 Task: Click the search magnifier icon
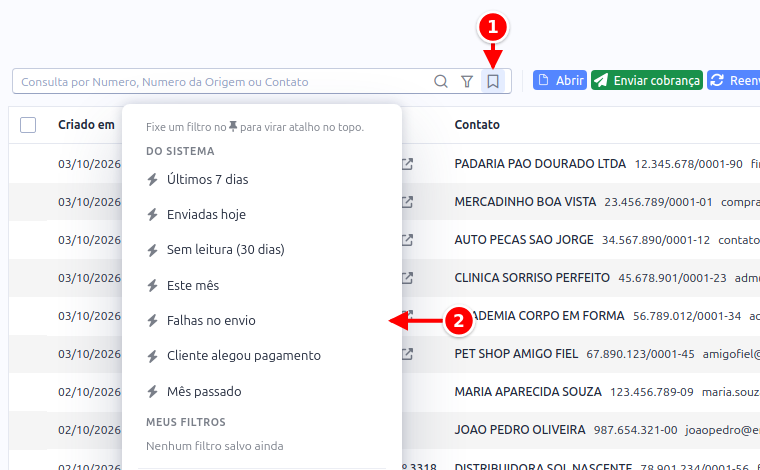click(441, 81)
